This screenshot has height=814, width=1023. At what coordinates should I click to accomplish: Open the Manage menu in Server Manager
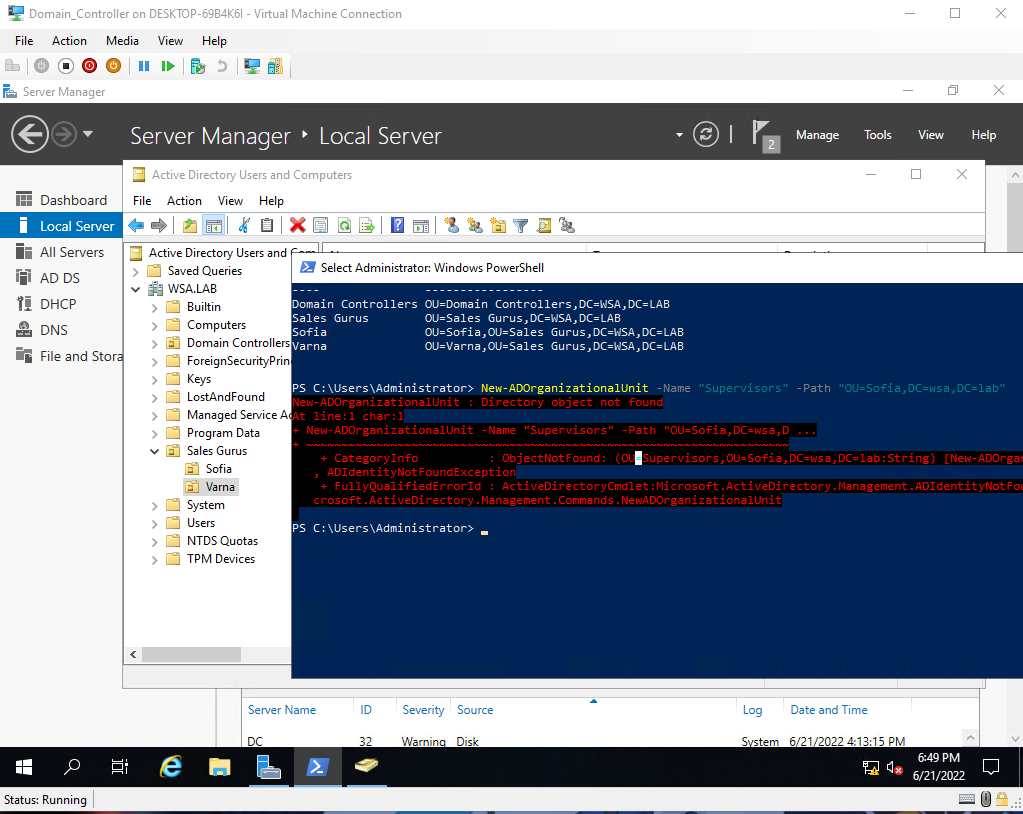817,135
